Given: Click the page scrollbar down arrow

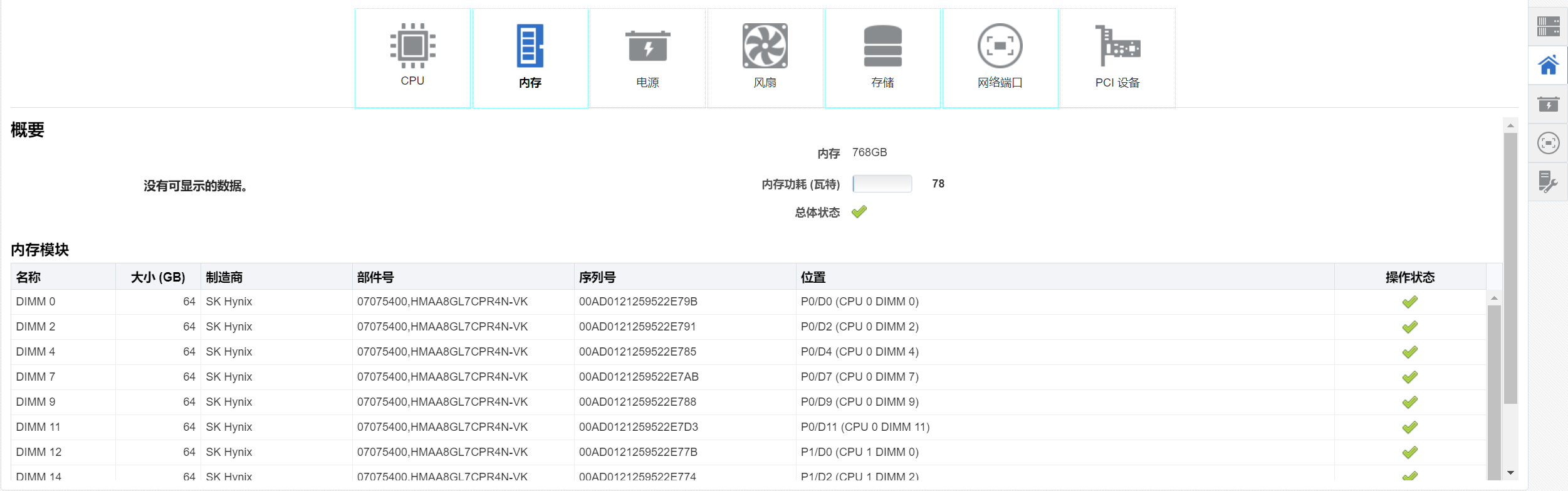Looking at the screenshot, I should coord(1510,473).
